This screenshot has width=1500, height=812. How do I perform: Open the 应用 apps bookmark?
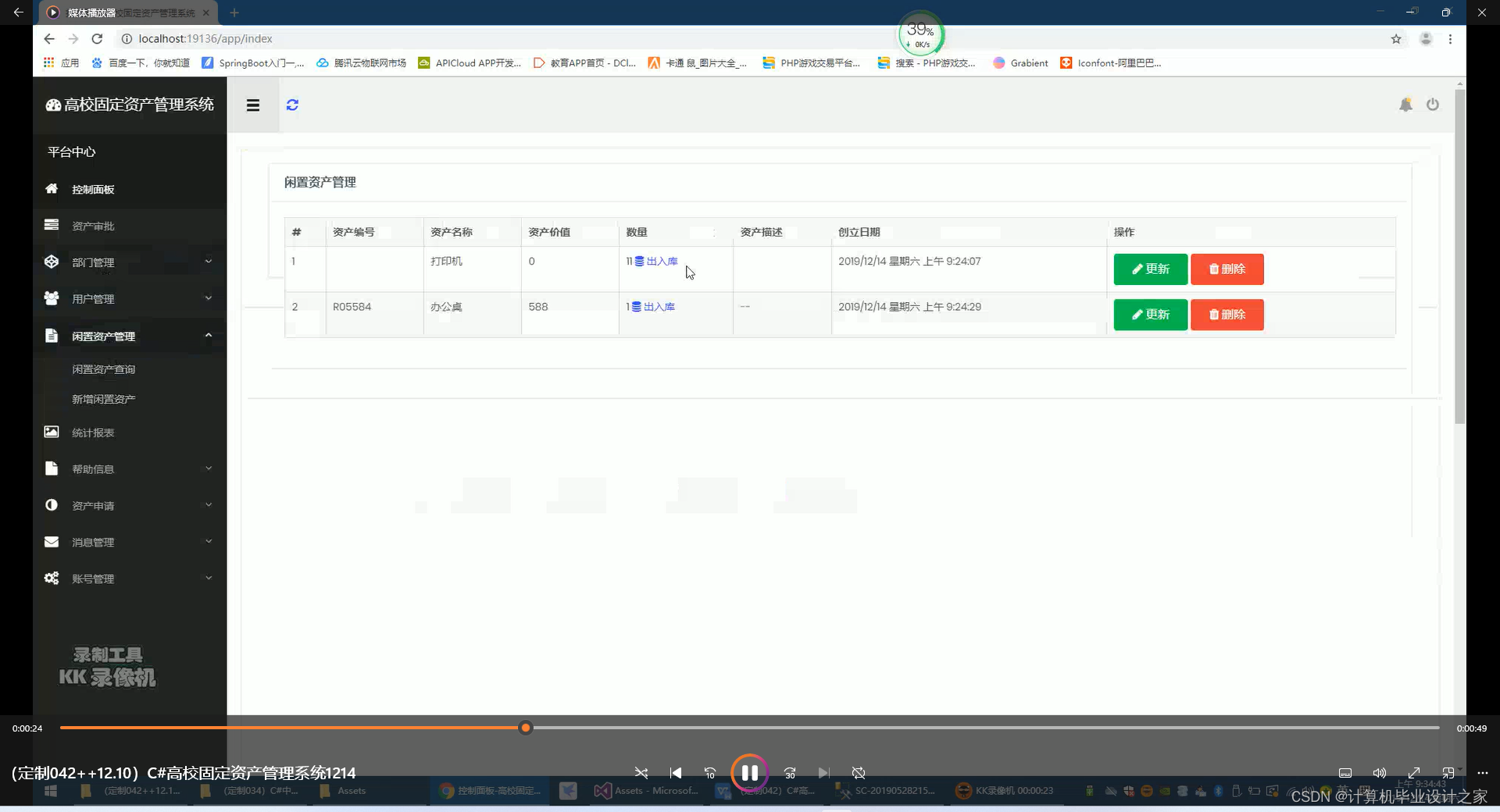(x=61, y=63)
